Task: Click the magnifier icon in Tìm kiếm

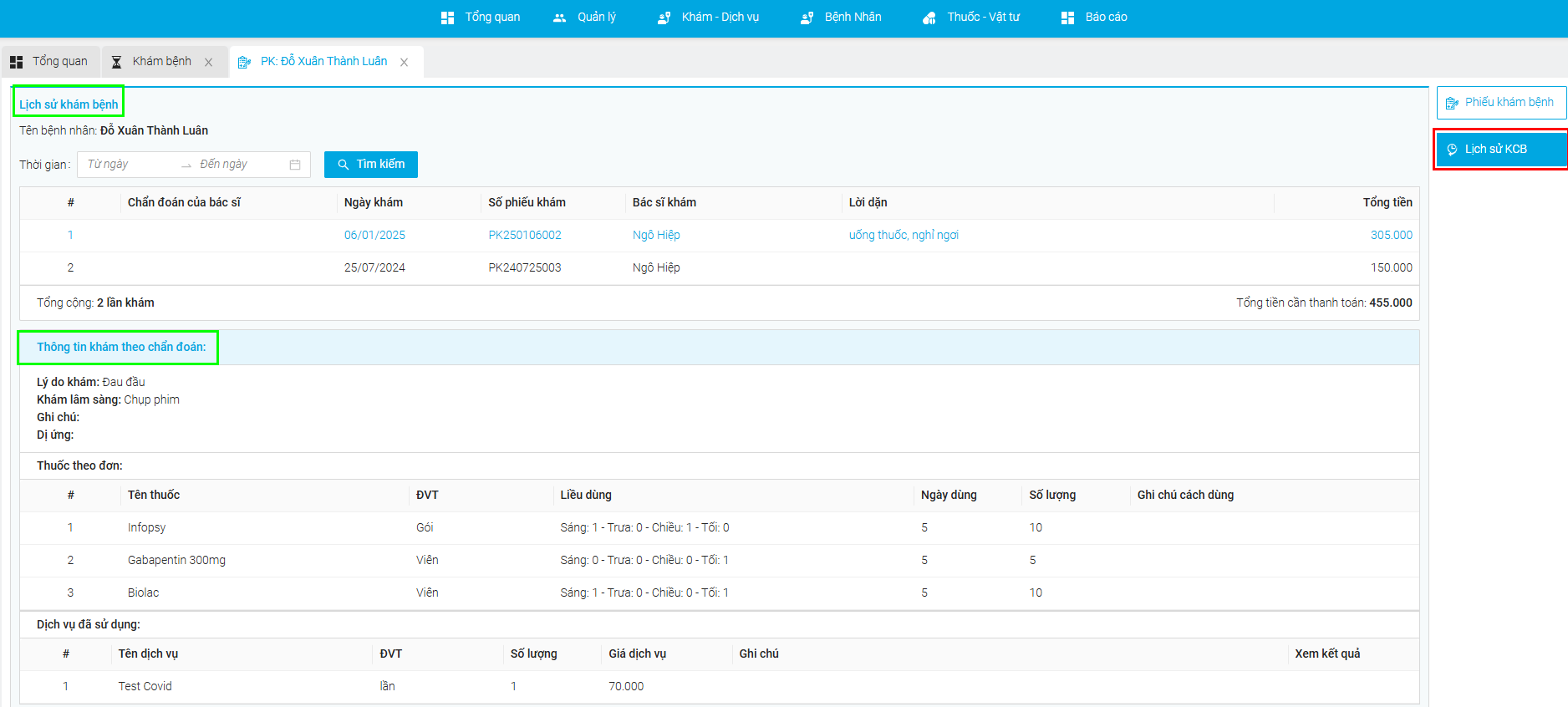Action: coord(344,165)
